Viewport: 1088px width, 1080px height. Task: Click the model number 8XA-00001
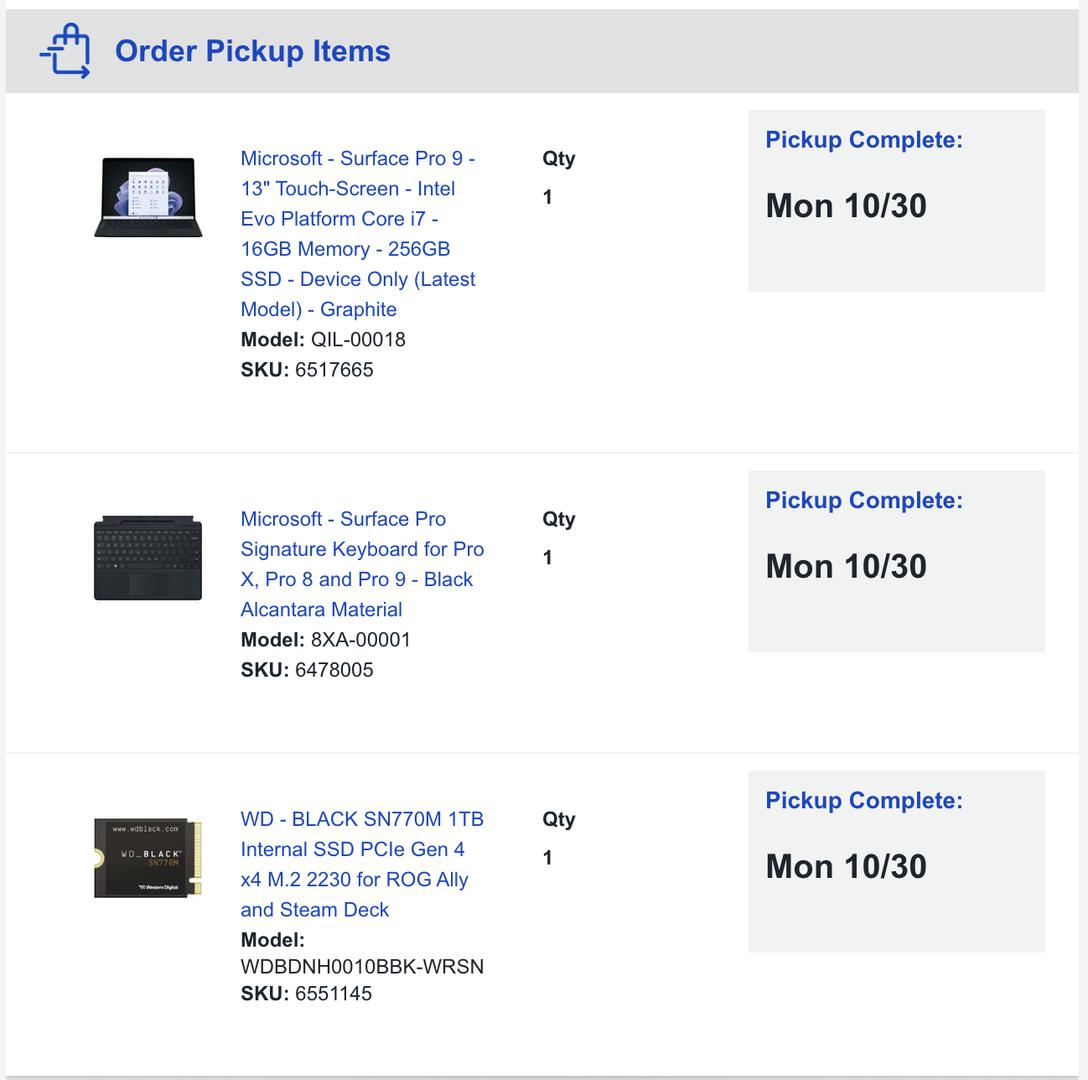(361, 640)
